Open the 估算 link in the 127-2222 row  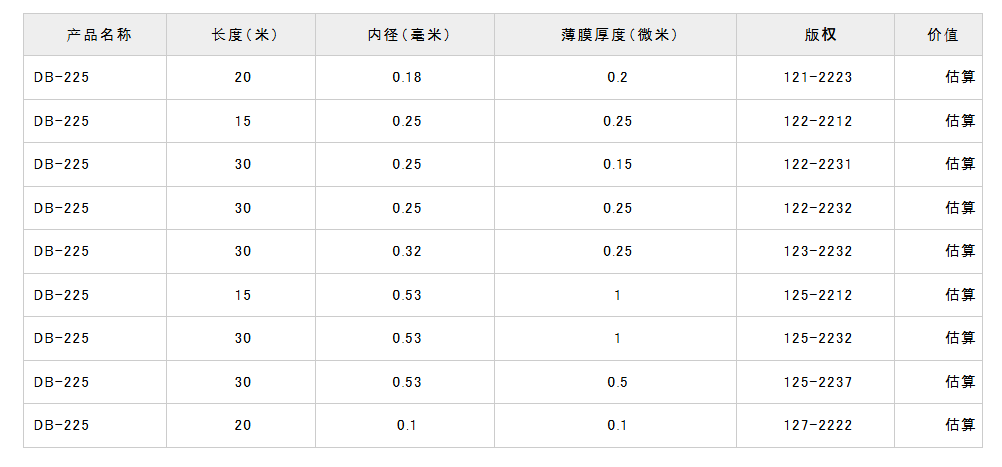pos(960,425)
